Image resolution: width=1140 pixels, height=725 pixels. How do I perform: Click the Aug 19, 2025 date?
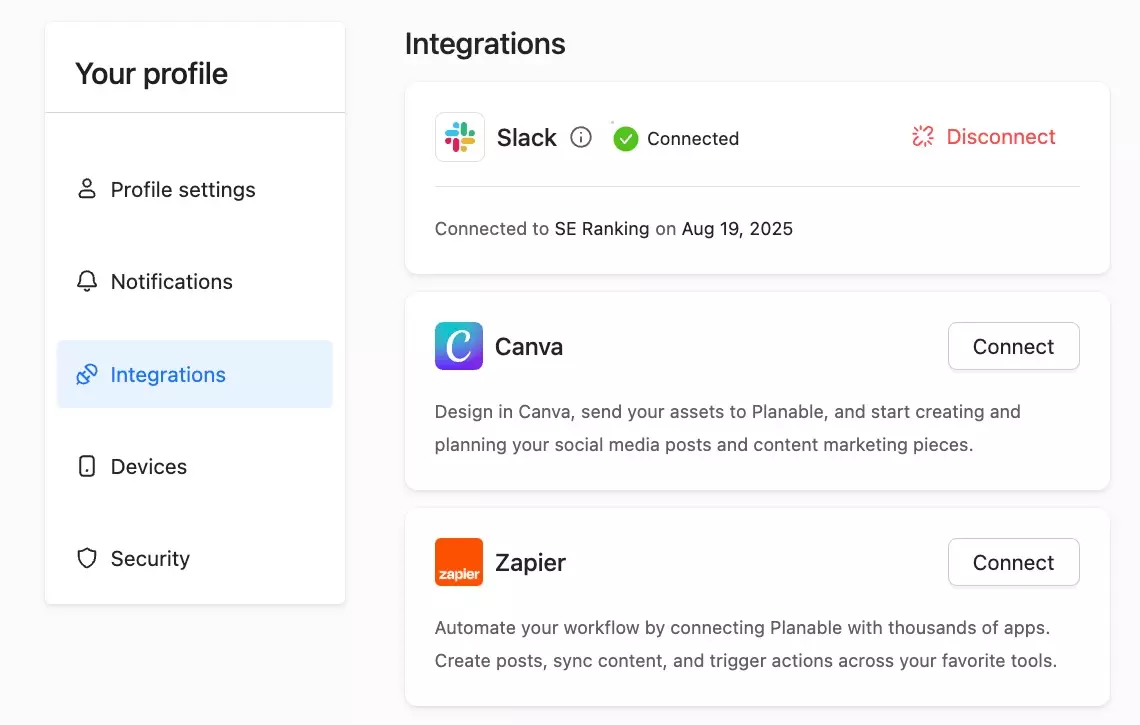[737, 228]
